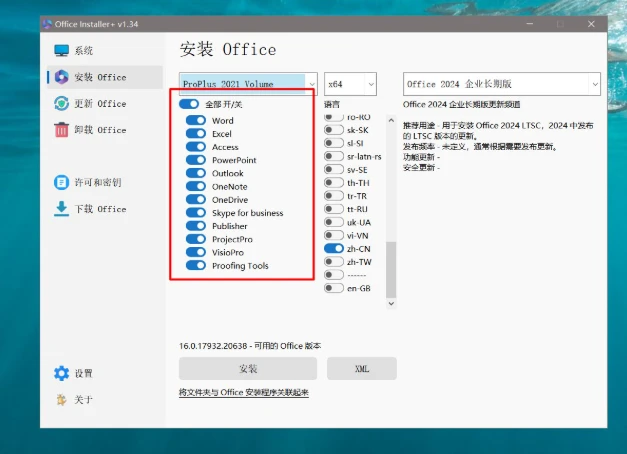Click the Download Office arrow icon
627x454 pixels.
coord(61,209)
